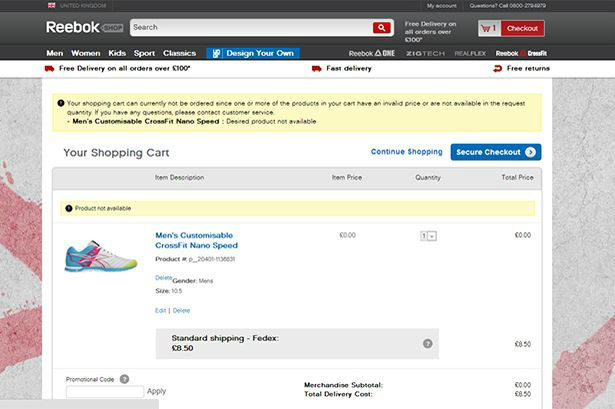Click the warning icon in cart alert message
This screenshot has height=409, width=615.
point(61,104)
